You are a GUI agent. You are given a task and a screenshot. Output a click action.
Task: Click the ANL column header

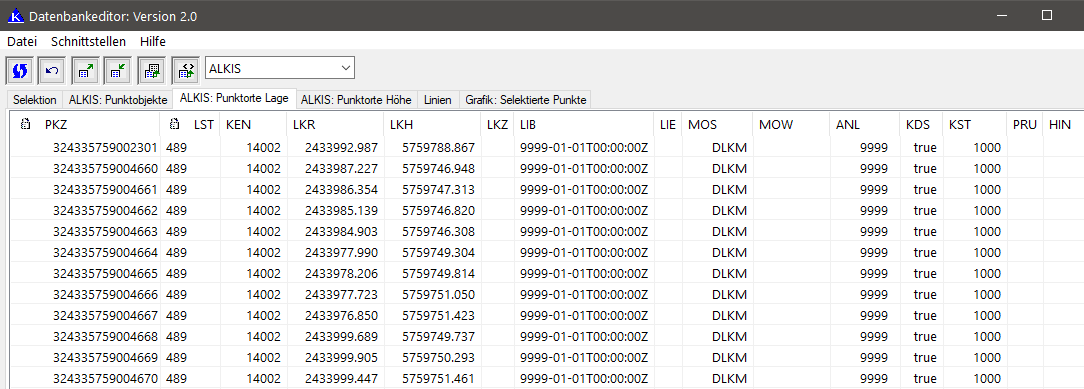(848, 125)
